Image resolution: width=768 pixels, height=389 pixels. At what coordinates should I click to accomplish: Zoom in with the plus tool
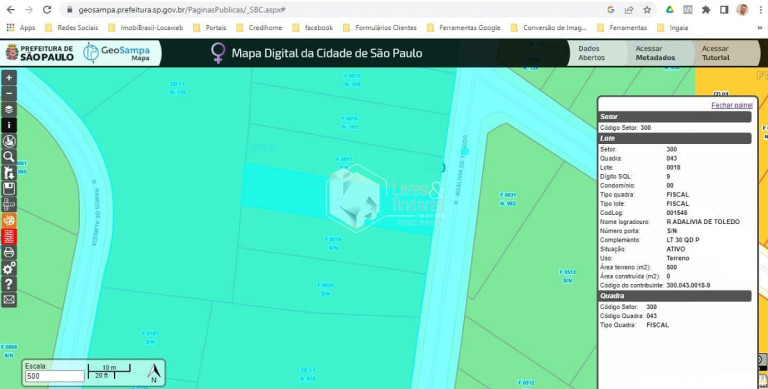pos(9,77)
